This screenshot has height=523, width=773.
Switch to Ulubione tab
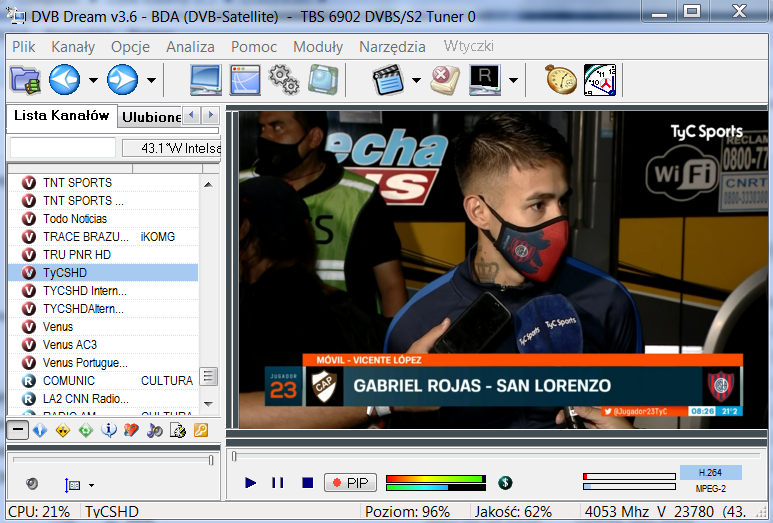click(151, 117)
